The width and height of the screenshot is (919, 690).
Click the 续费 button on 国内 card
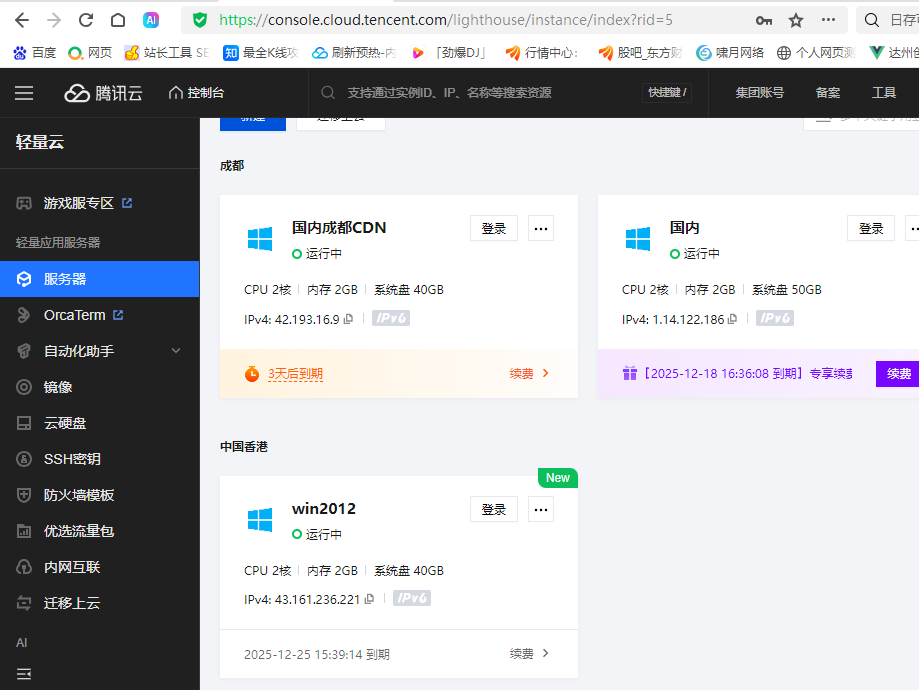coord(899,373)
